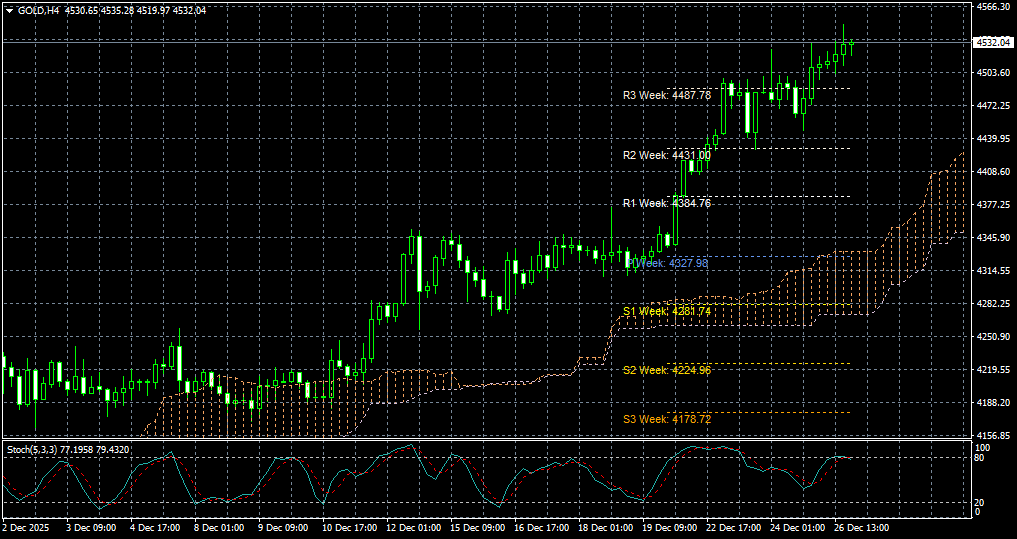The width and height of the screenshot is (1017, 539).
Task: Click the S3 Week: 4178.72 support label
Action: point(667,419)
